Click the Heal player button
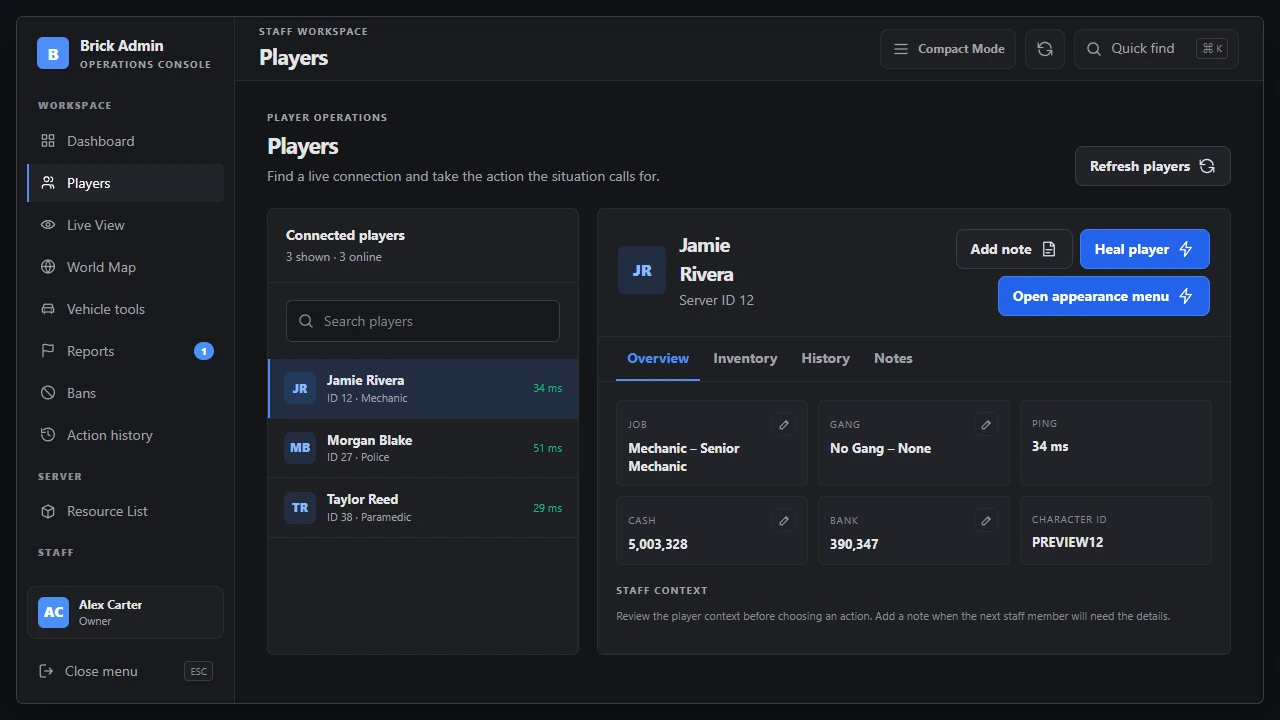1280x720 pixels. pos(1145,249)
